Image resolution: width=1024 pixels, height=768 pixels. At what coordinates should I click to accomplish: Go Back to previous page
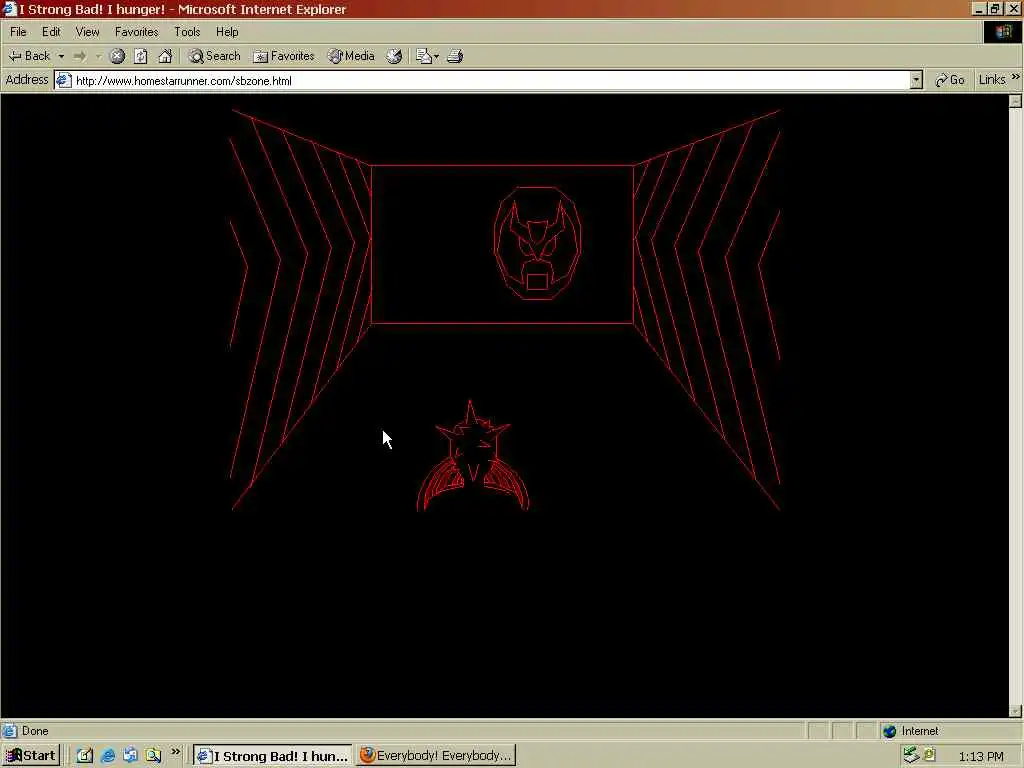pyautogui.click(x=29, y=56)
